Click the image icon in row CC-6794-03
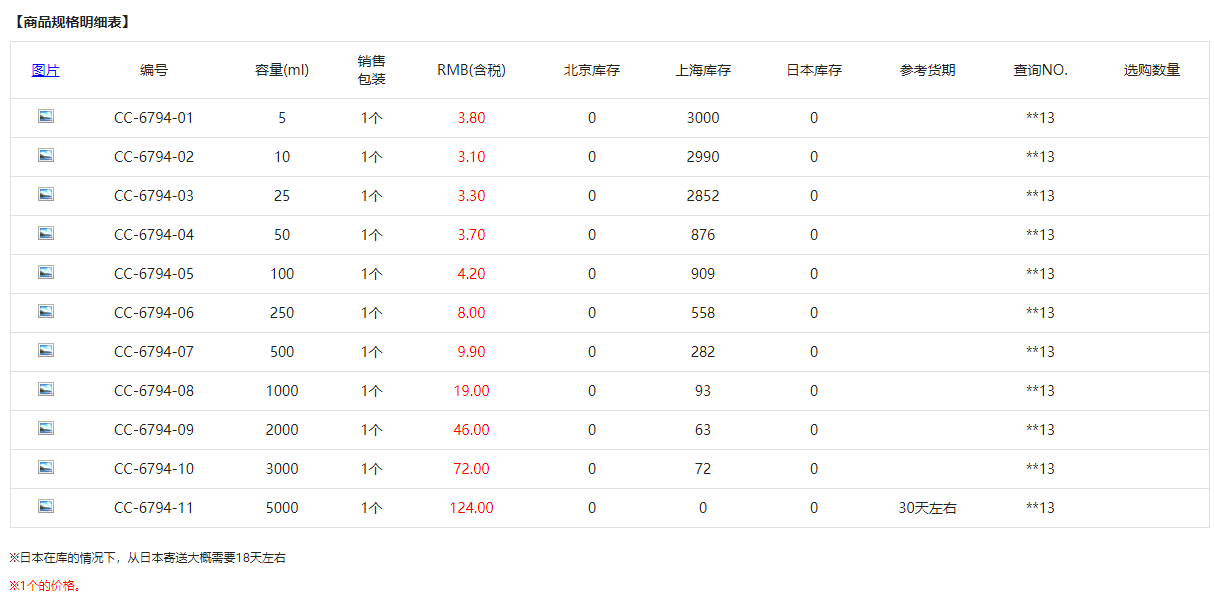Viewport: 1214px width, 607px height. 46,195
